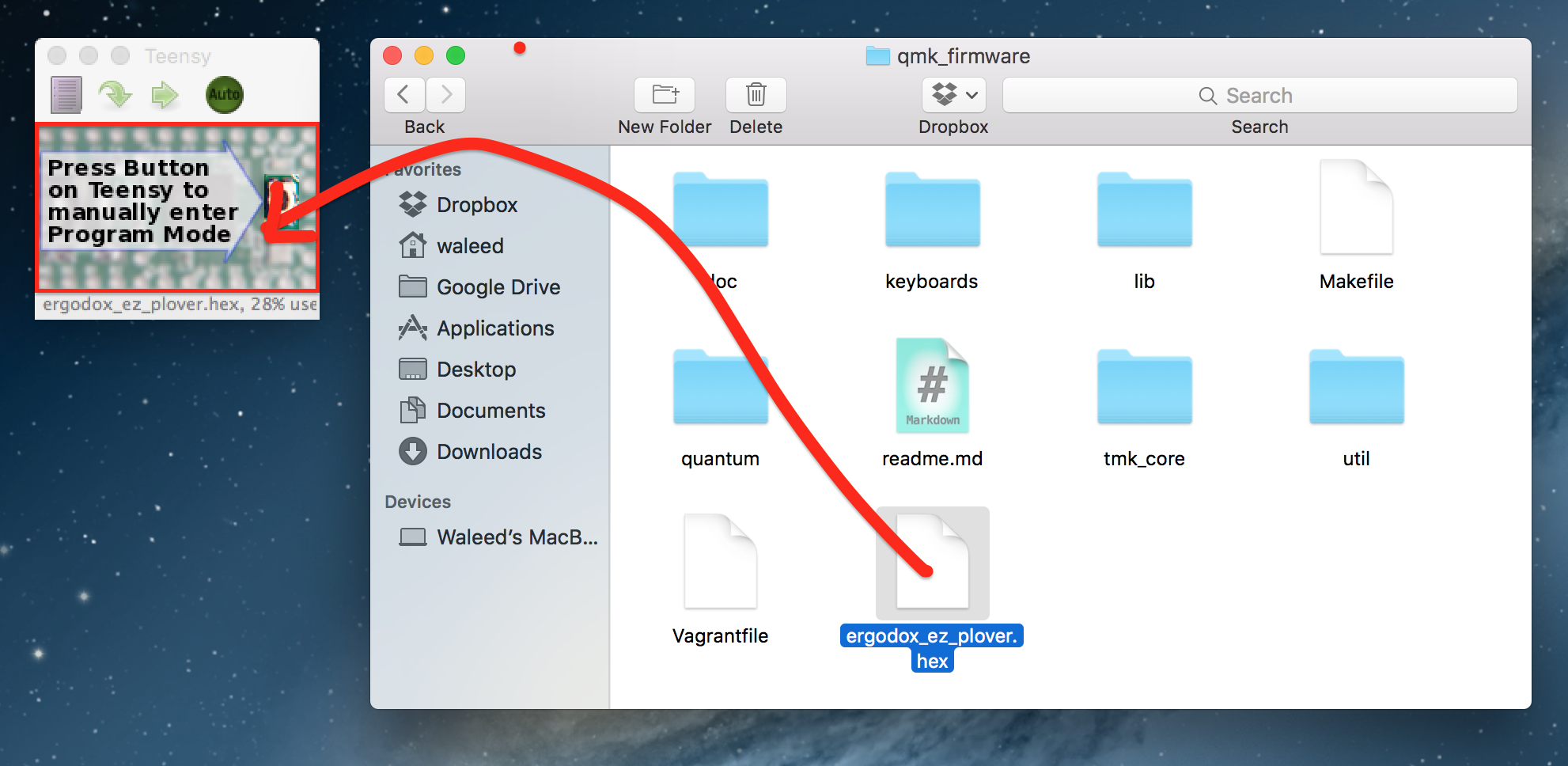Minimize the Finder window with yellow button
Image resolution: width=1568 pixels, height=766 pixels.
(x=424, y=55)
